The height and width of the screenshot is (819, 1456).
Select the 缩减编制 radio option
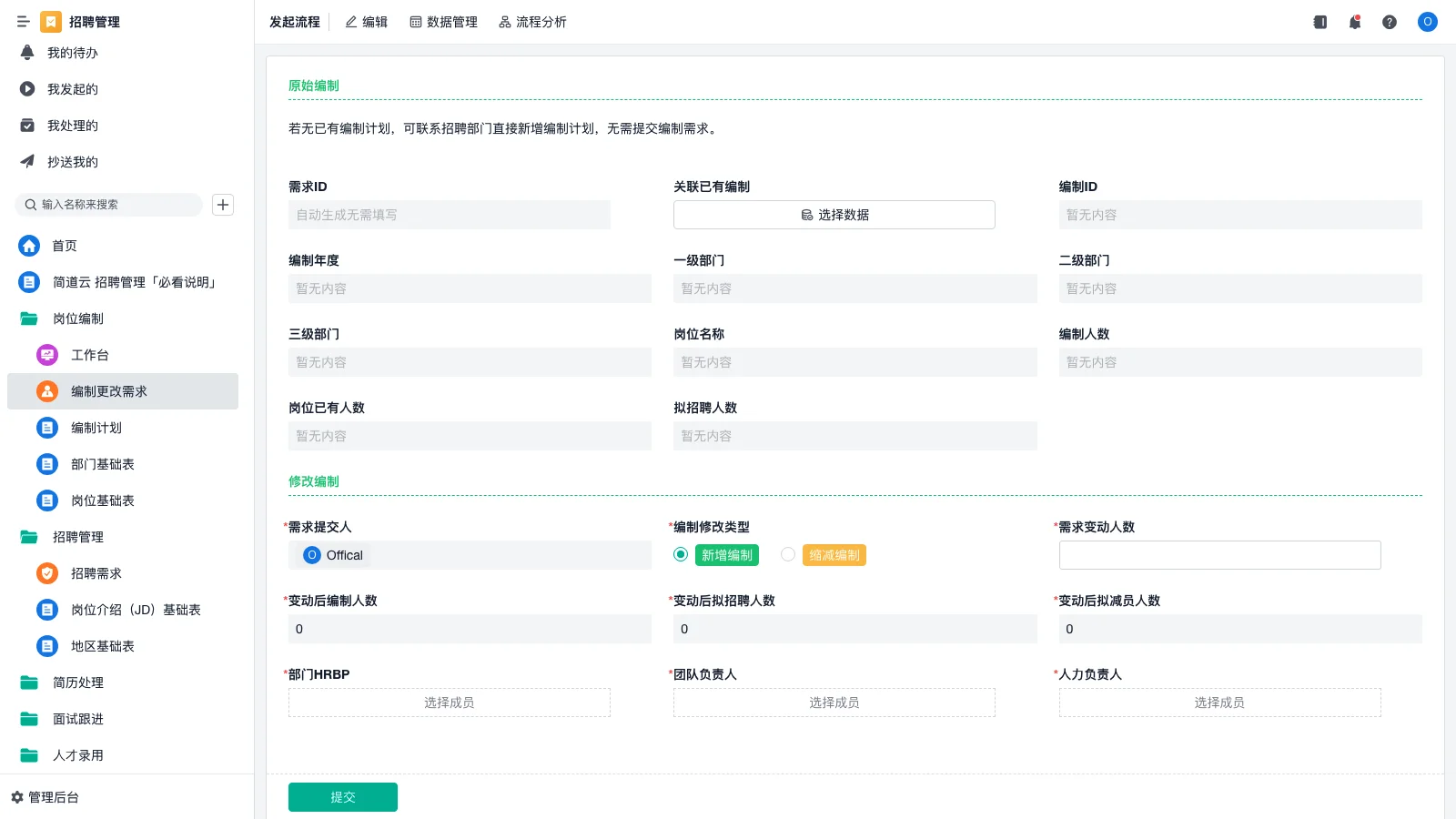[788, 554]
